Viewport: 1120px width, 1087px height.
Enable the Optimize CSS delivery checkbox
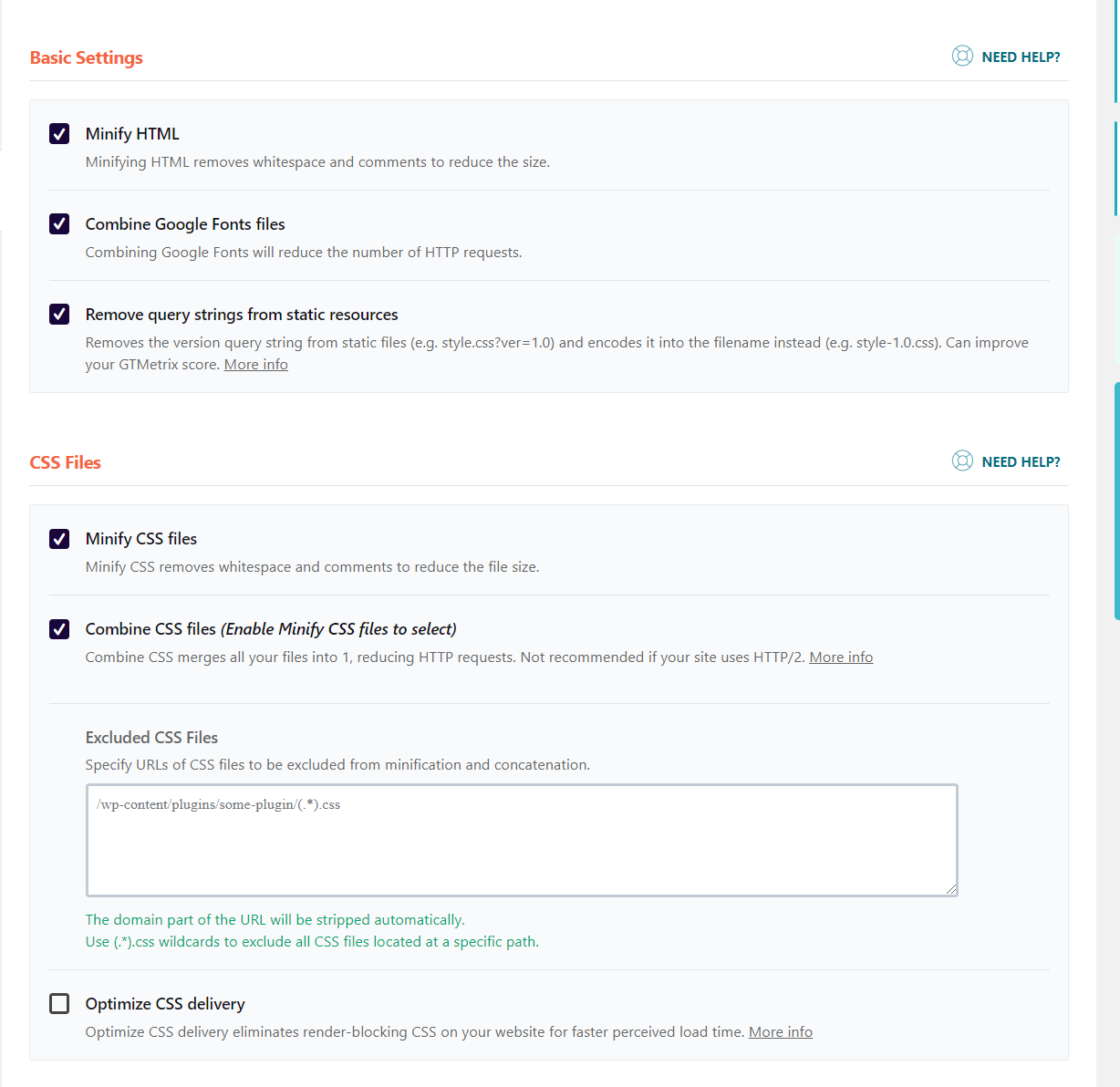pyautogui.click(x=59, y=1004)
